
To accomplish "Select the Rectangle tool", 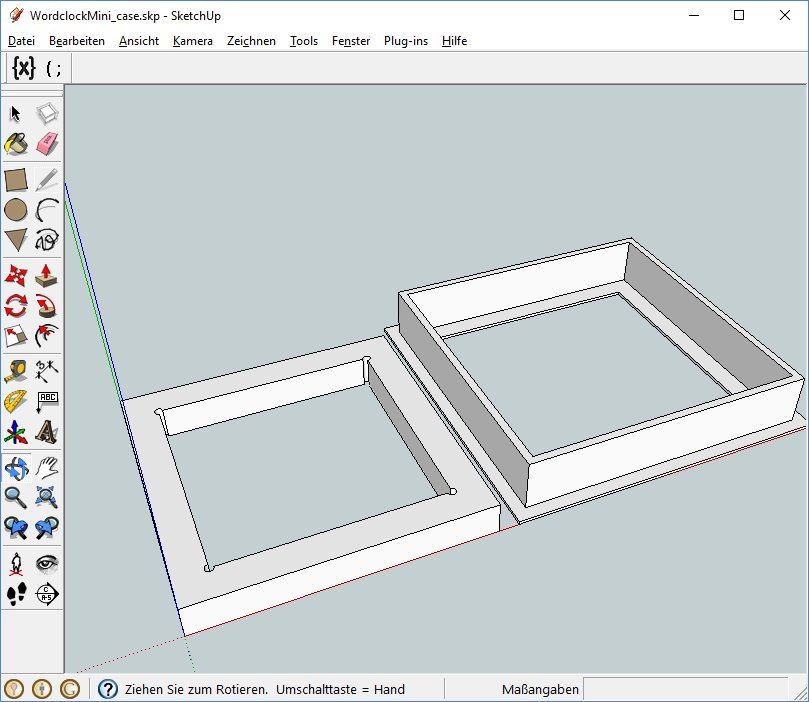I will coord(16,180).
